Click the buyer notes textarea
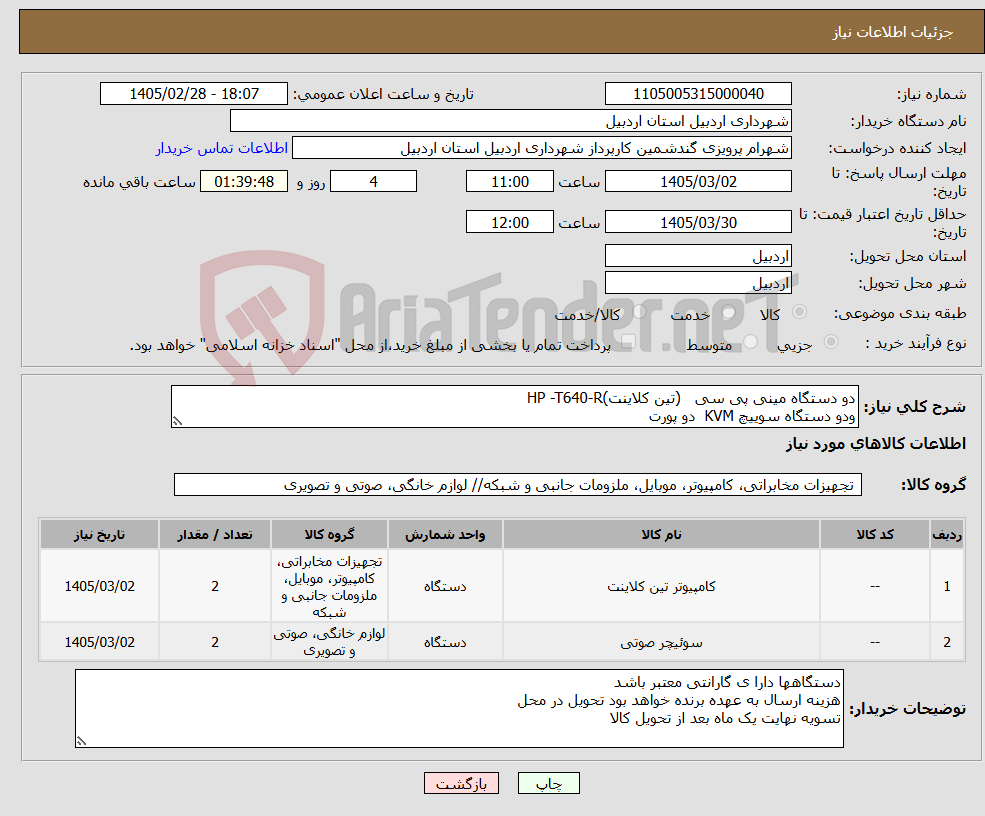 459,709
